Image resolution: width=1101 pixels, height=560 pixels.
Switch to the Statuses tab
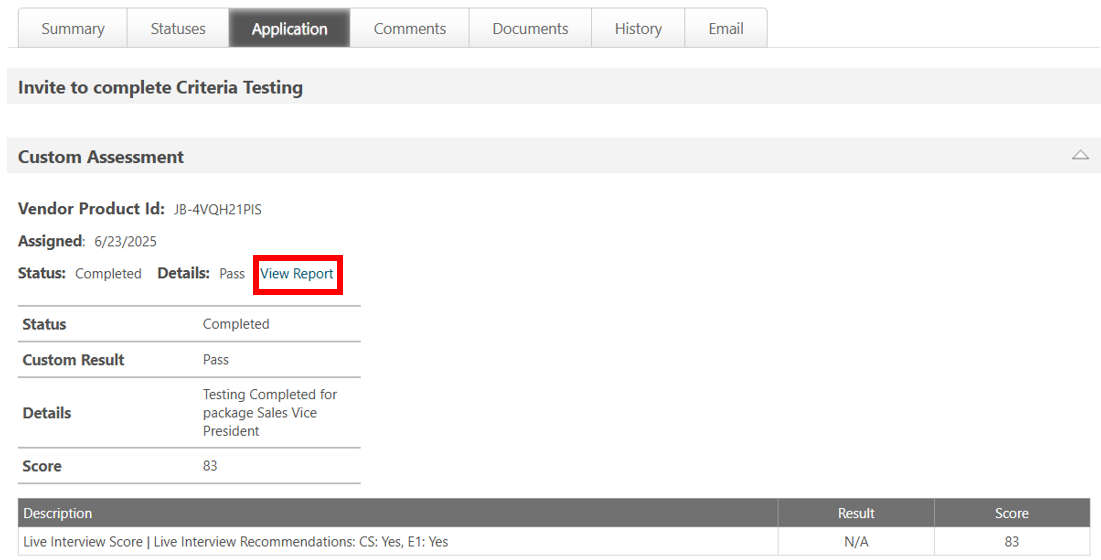click(178, 29)
